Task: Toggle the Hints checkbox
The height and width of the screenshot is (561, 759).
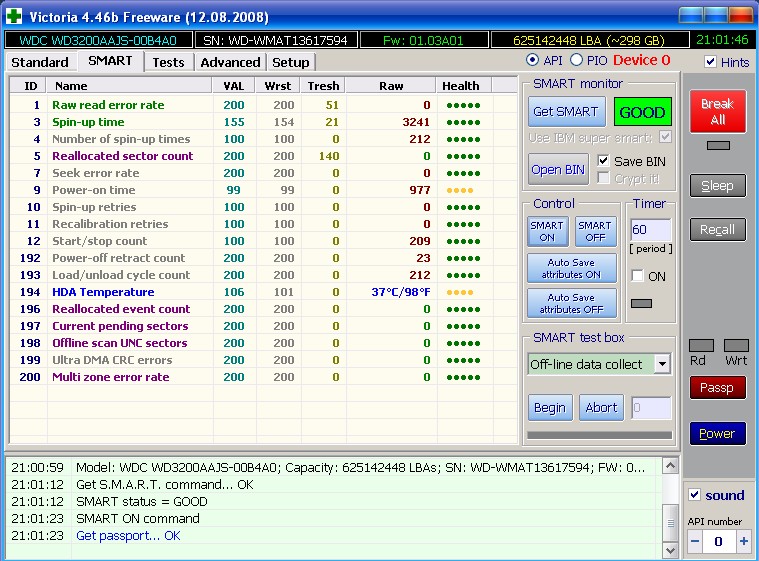Action: [710, 62]
